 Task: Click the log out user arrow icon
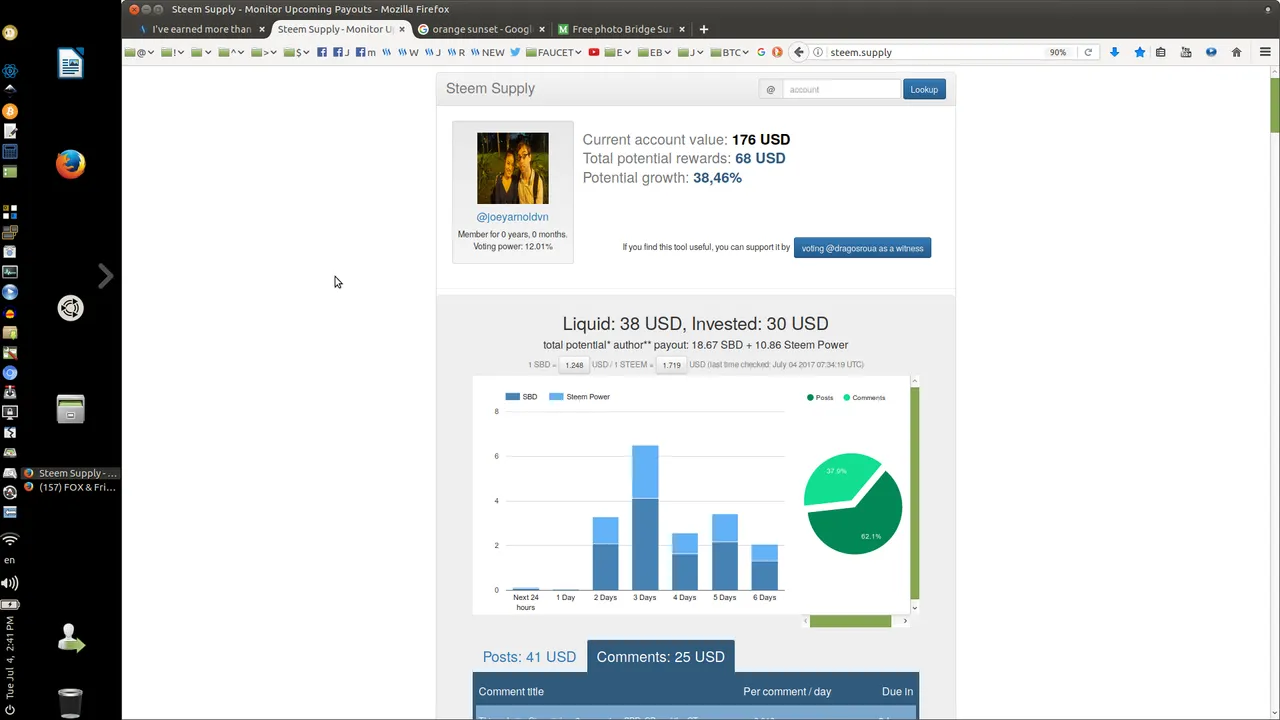click(70, 639)
